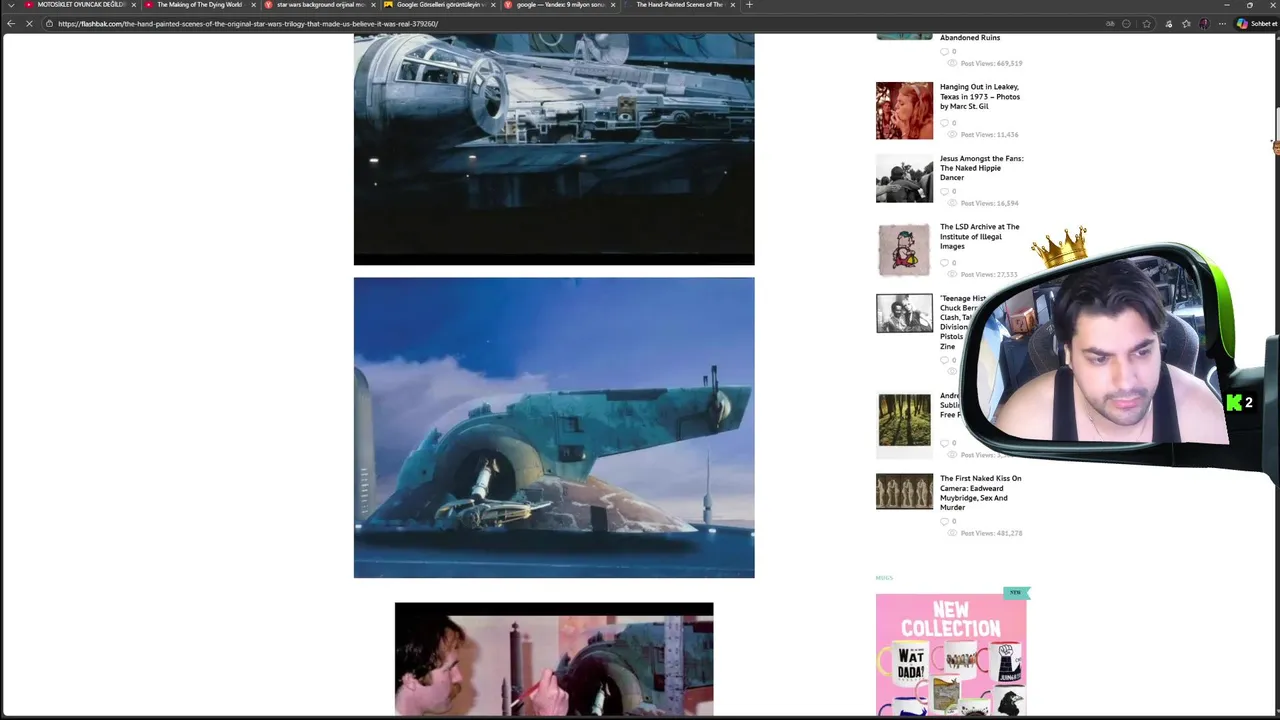Open the translate page icon
The width and height of the screenshot is (1280, 720).
coord(1110,24)
